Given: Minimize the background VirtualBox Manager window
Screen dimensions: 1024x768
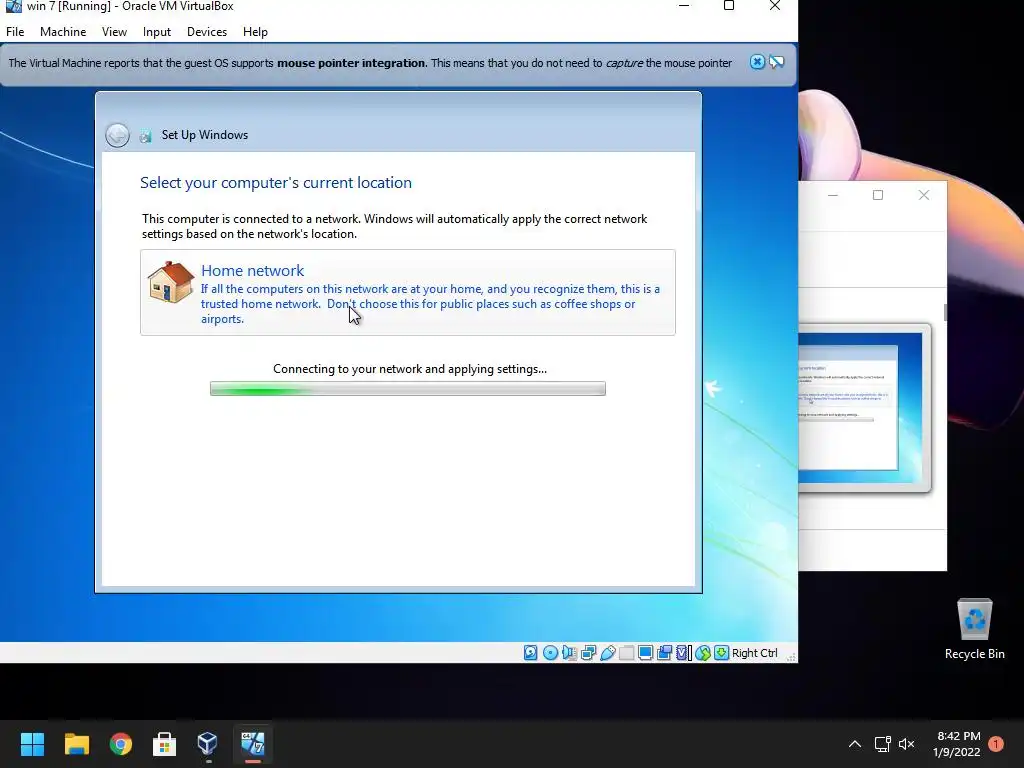Looking at the screenshot, I should click(833, 195).
